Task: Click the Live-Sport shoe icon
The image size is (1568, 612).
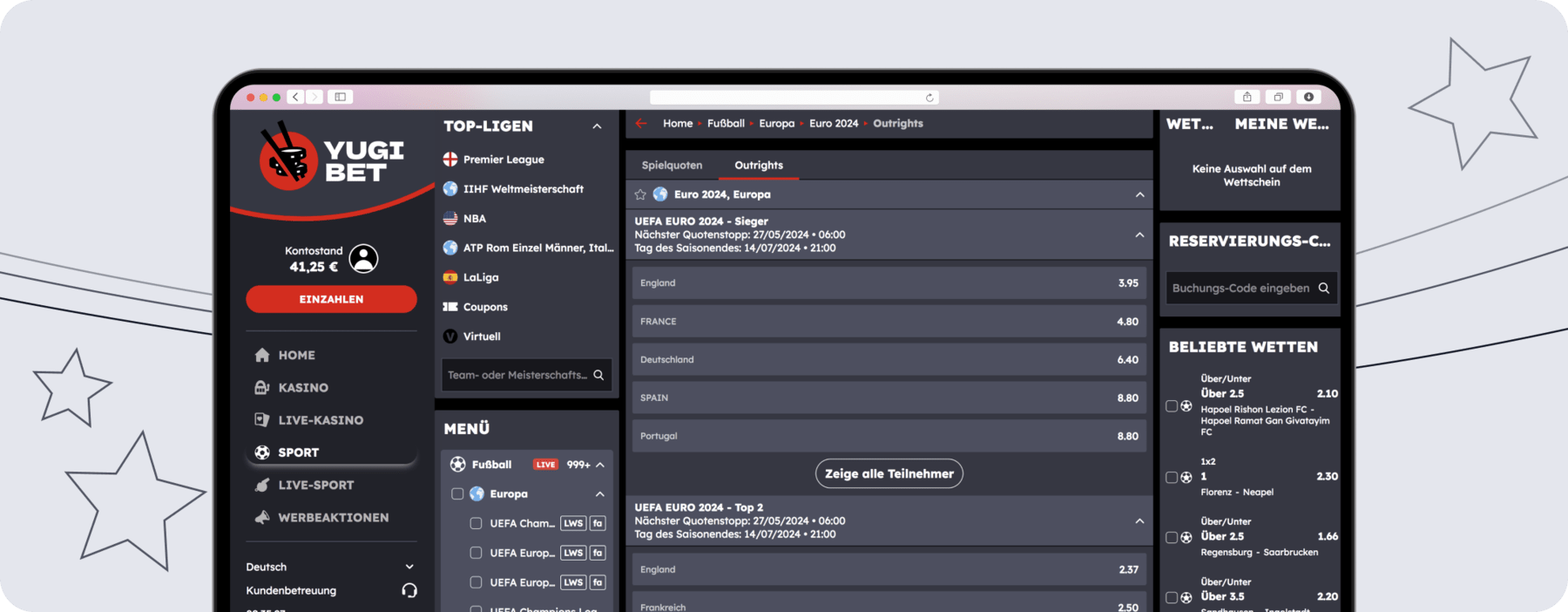Action: pos(261,485)
